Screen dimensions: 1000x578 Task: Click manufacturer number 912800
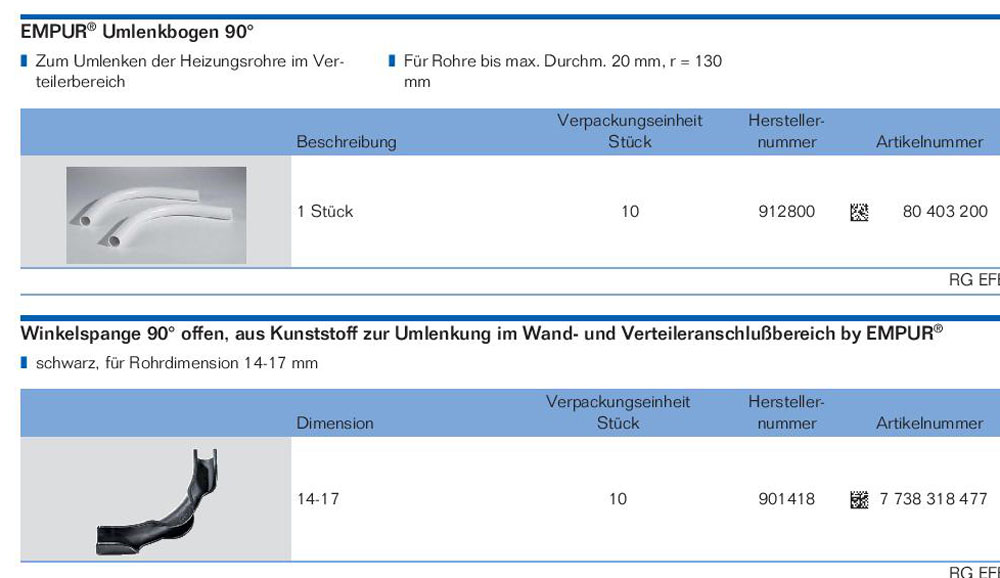786,211
